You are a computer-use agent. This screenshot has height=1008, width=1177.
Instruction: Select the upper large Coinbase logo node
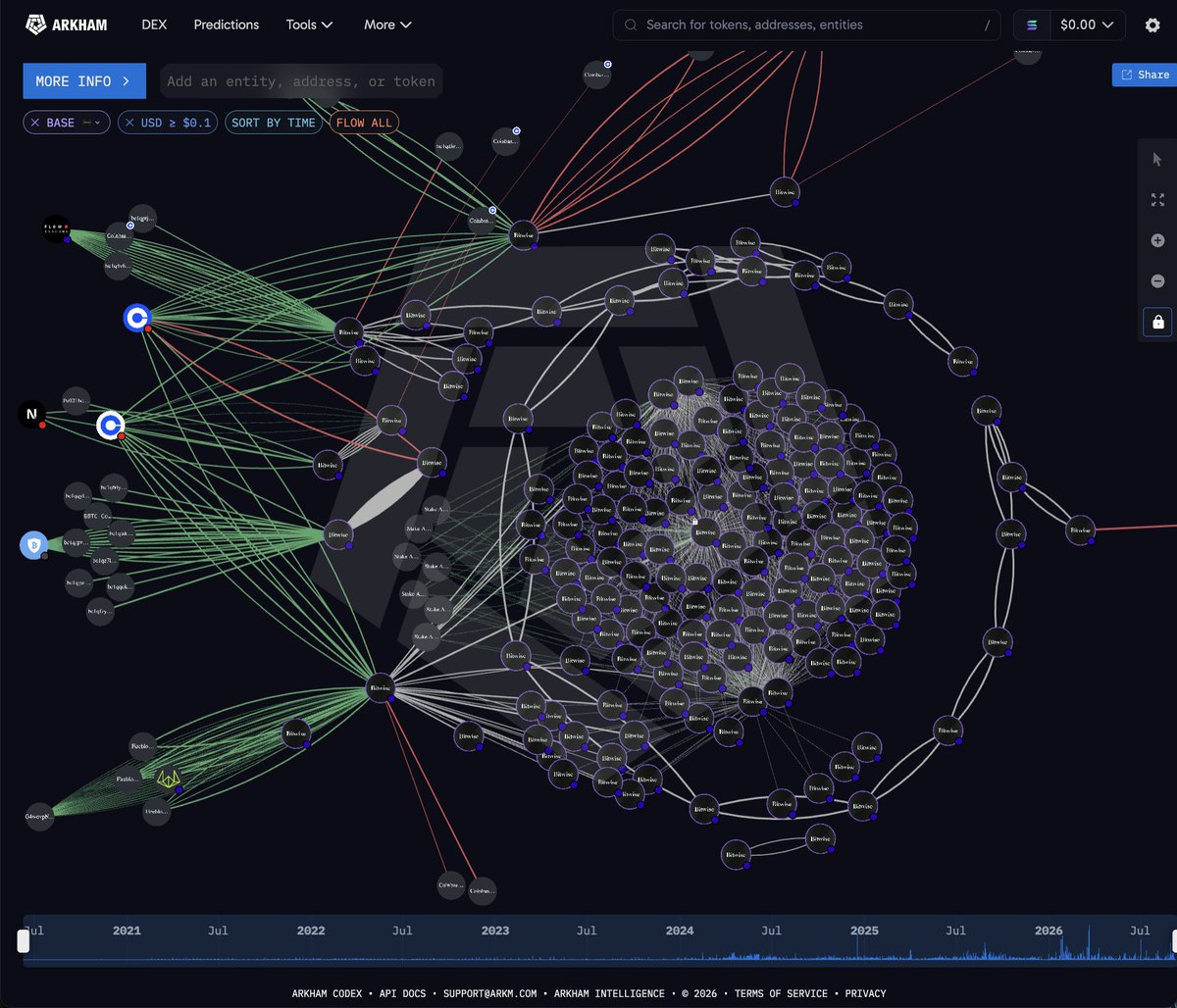click(x=137, y=318)
